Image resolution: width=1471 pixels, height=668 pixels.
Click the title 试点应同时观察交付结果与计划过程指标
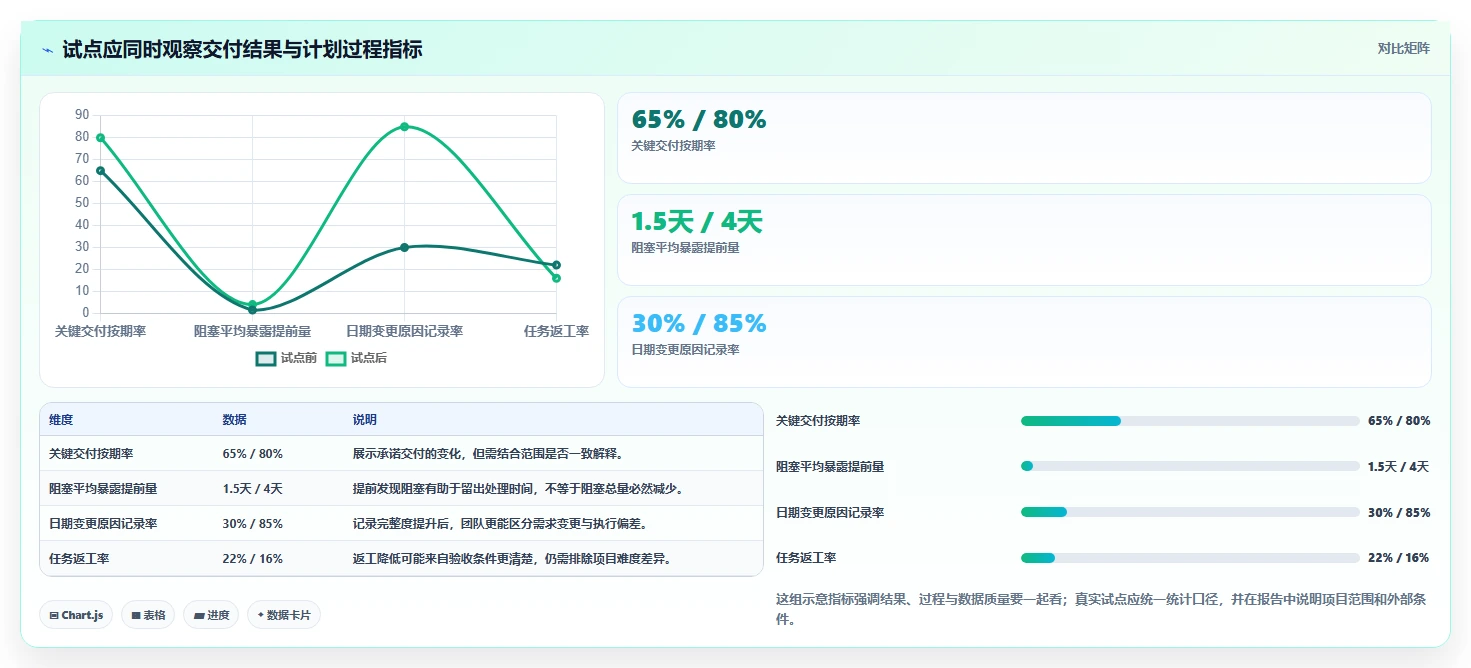(242, 49)
